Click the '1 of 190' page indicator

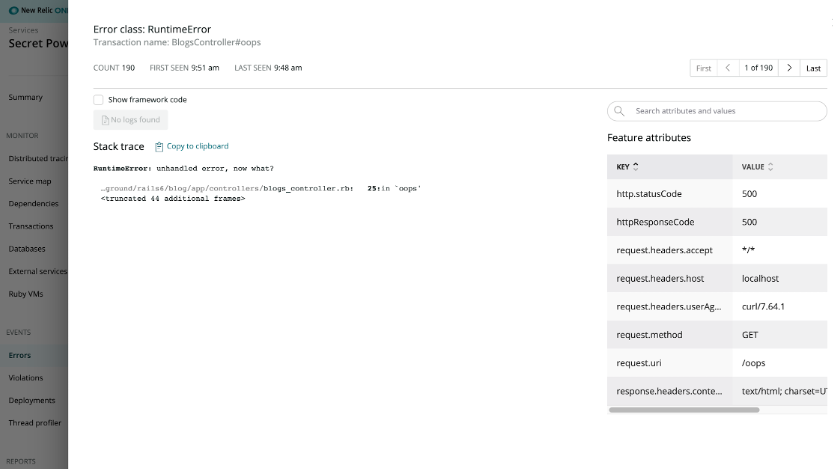click(x=759, y=68)
